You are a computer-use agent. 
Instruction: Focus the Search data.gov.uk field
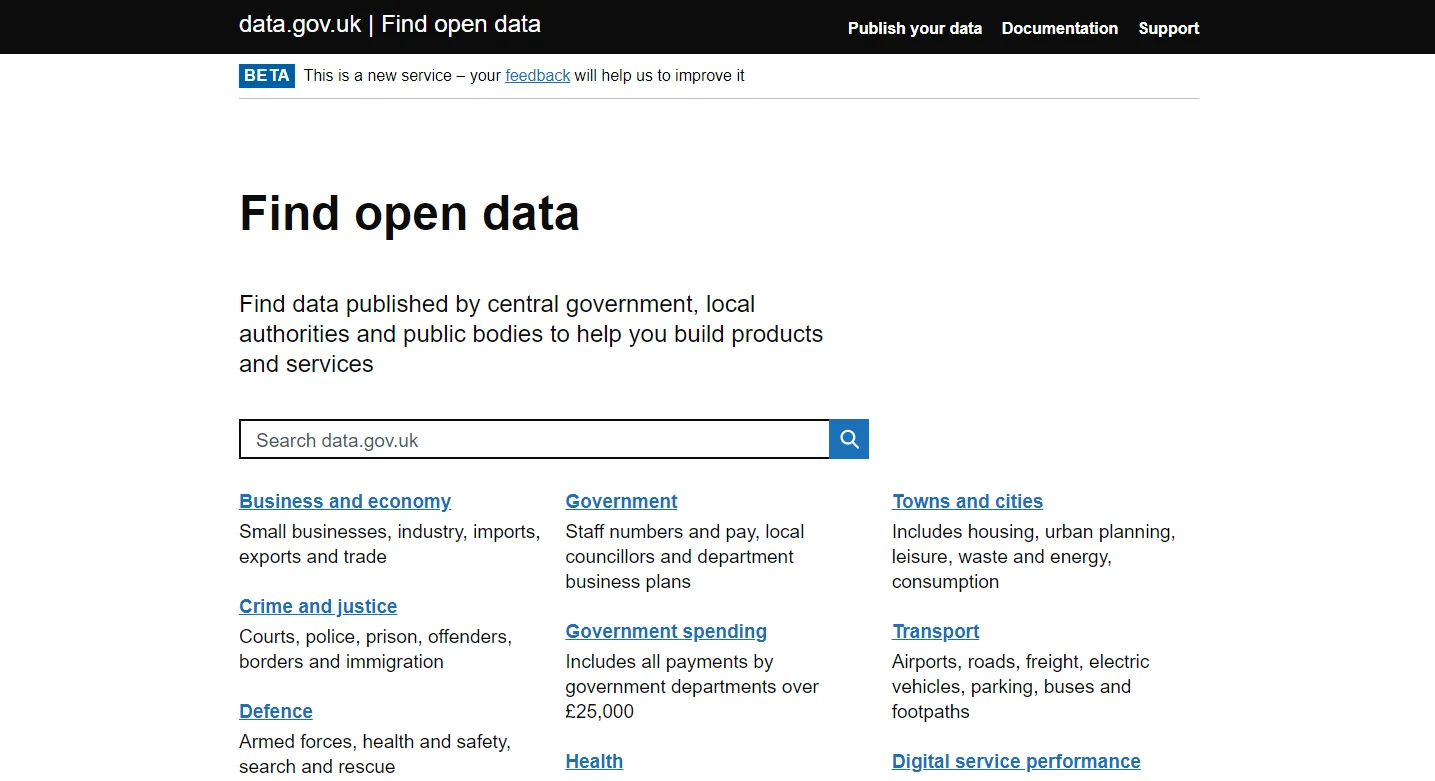tap(535, 439)
